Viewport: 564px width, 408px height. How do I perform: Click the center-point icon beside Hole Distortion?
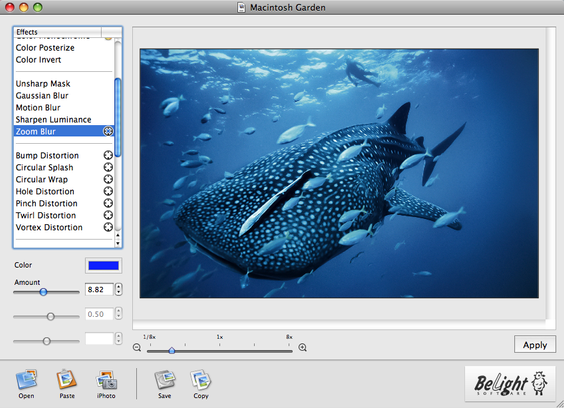coord(108,191)
